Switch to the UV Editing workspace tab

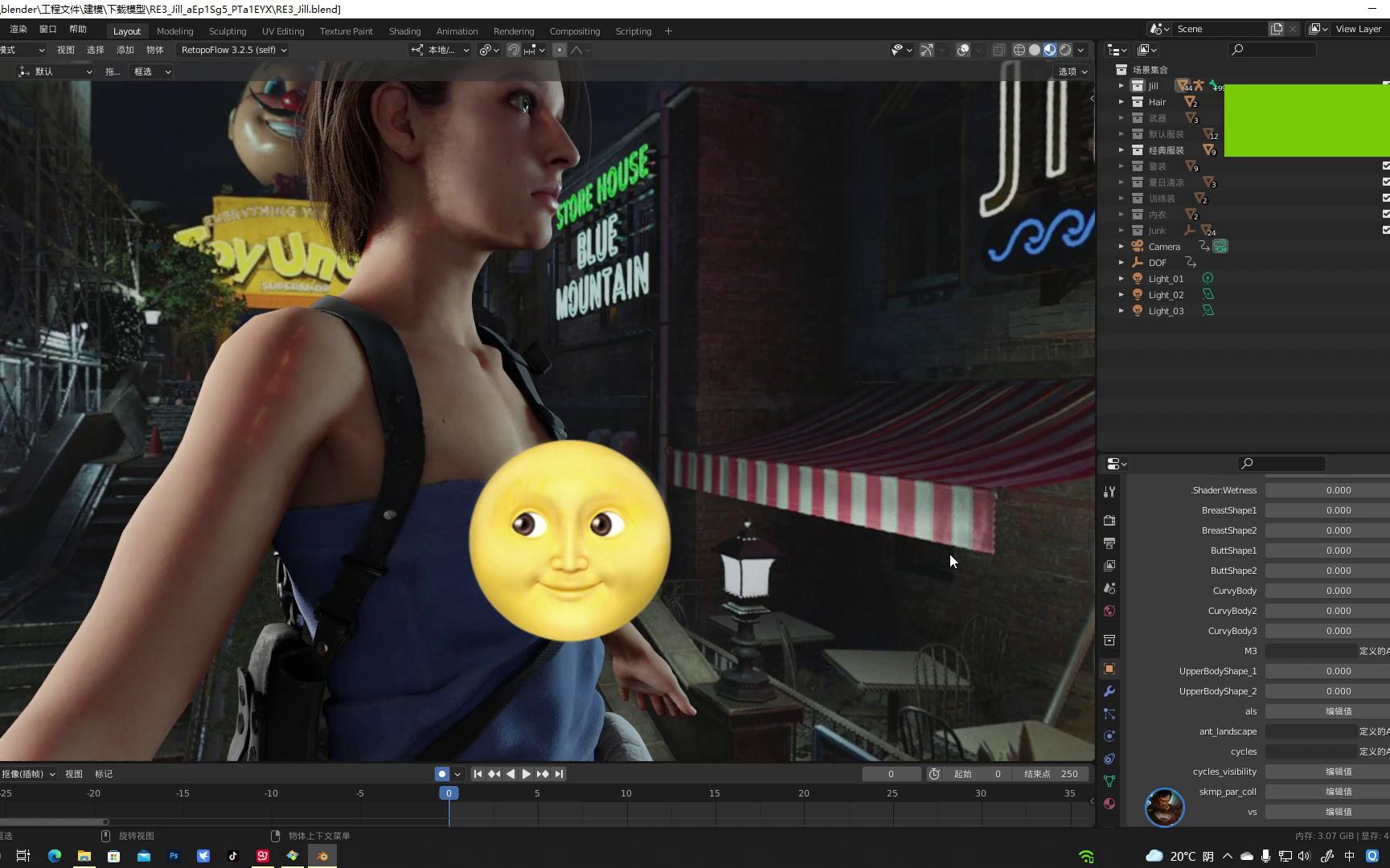tap(283, 31)
